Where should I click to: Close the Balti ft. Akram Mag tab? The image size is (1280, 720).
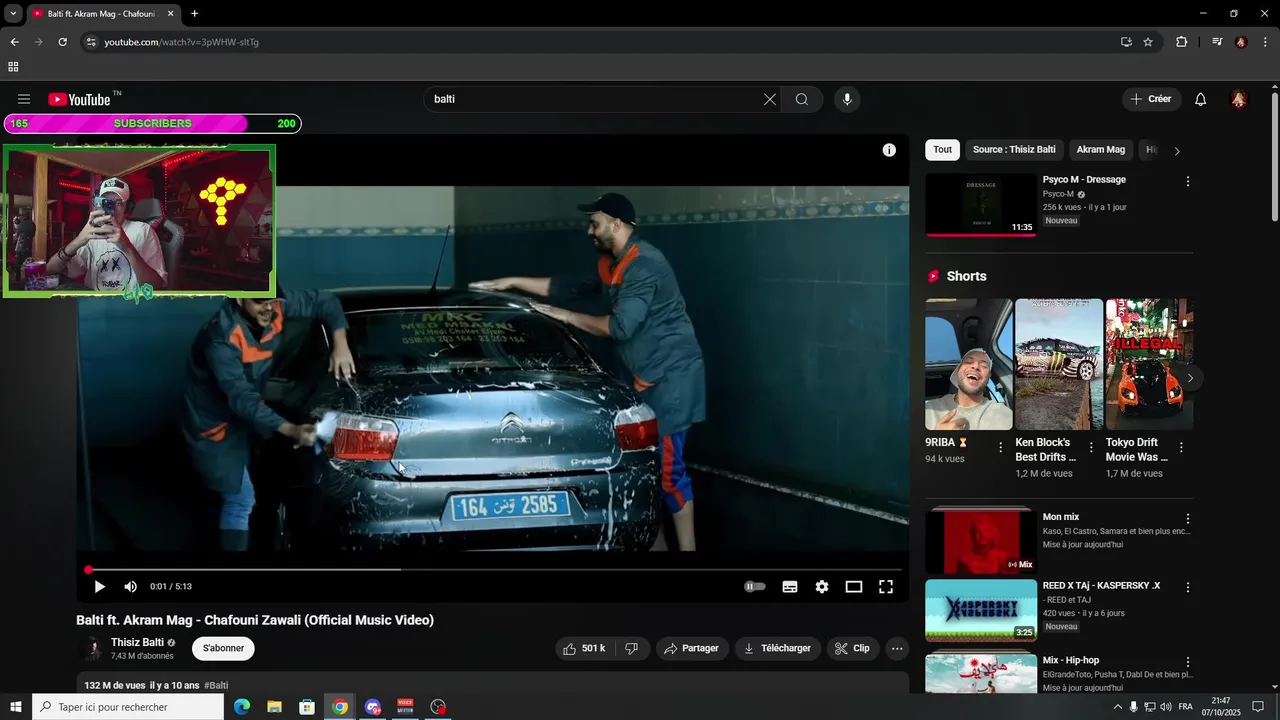pos(170,14)
